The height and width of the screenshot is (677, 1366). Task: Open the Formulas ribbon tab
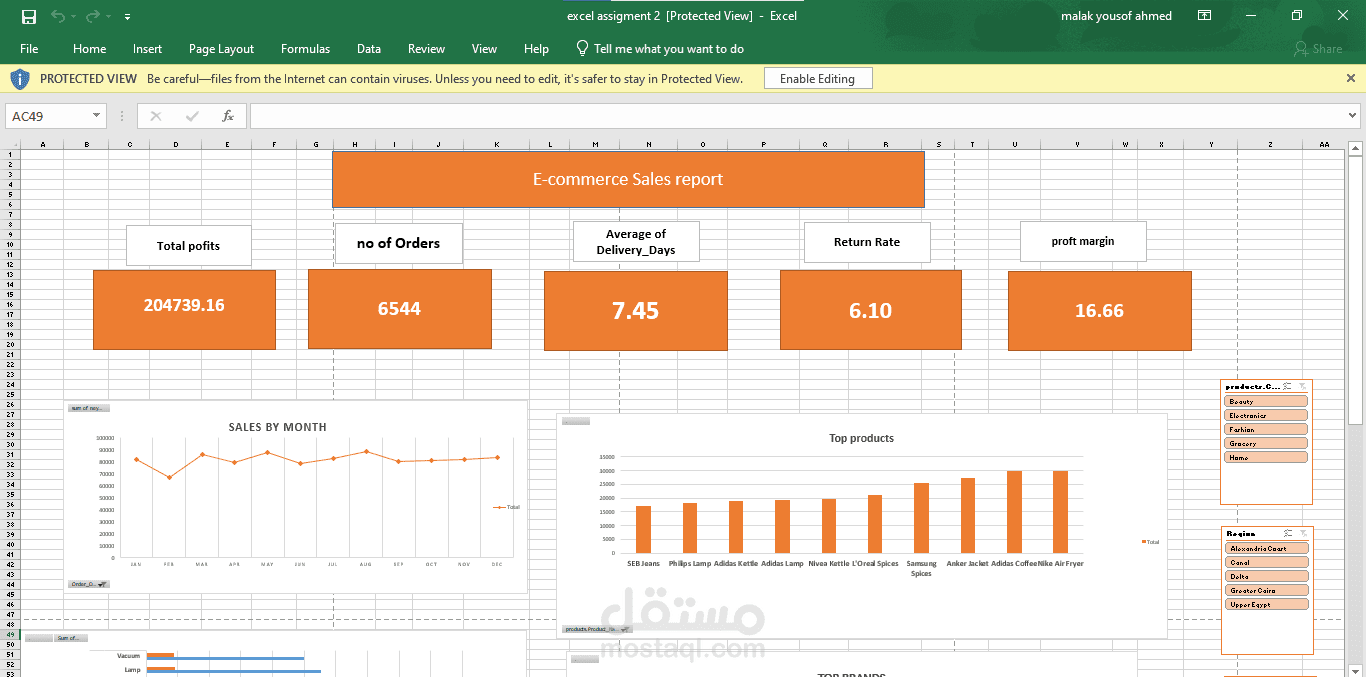(305, 48)
